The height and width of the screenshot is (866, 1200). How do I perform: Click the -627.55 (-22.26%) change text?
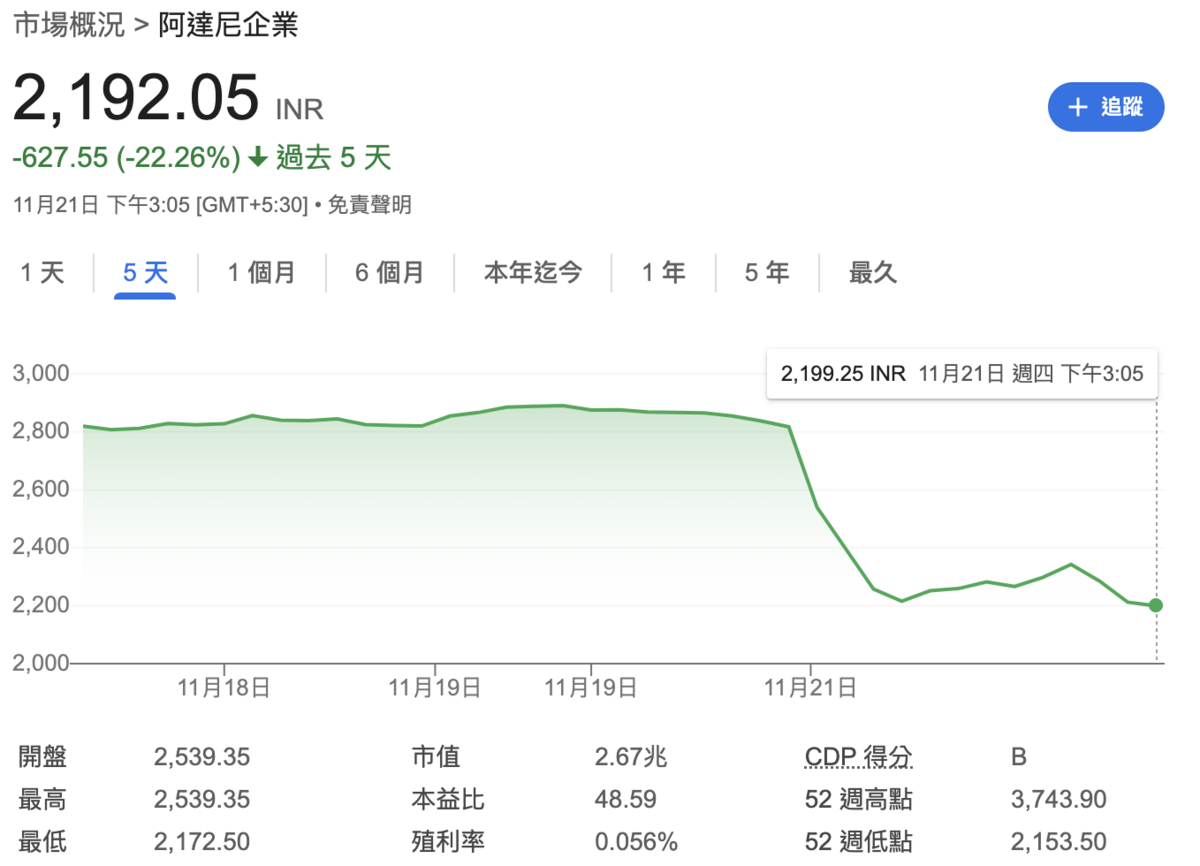(x=126, y=158)
